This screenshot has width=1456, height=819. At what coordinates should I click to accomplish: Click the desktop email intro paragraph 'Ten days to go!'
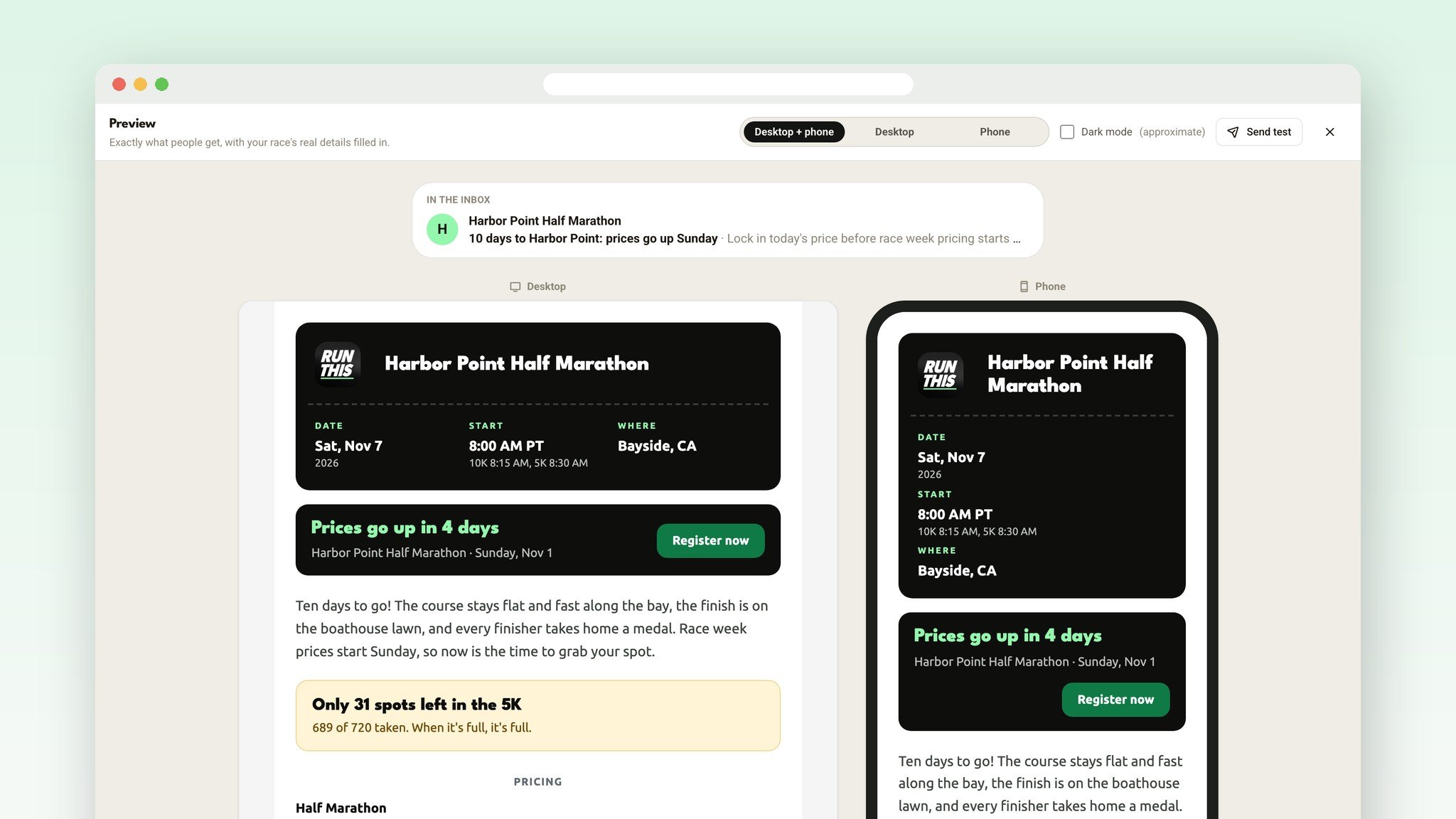tap(532, 628)
